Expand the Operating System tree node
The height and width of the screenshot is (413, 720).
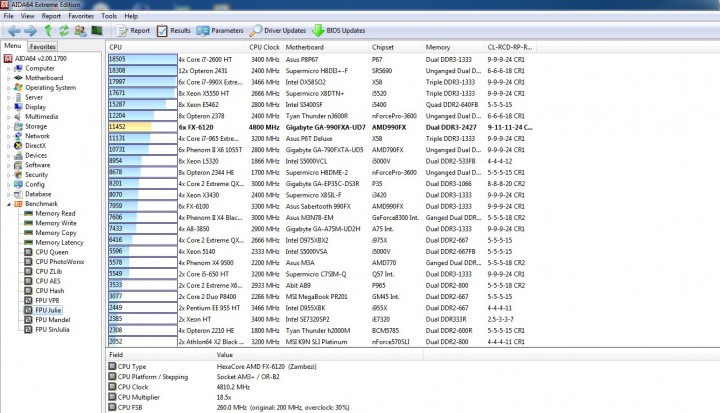click(8, 88)
